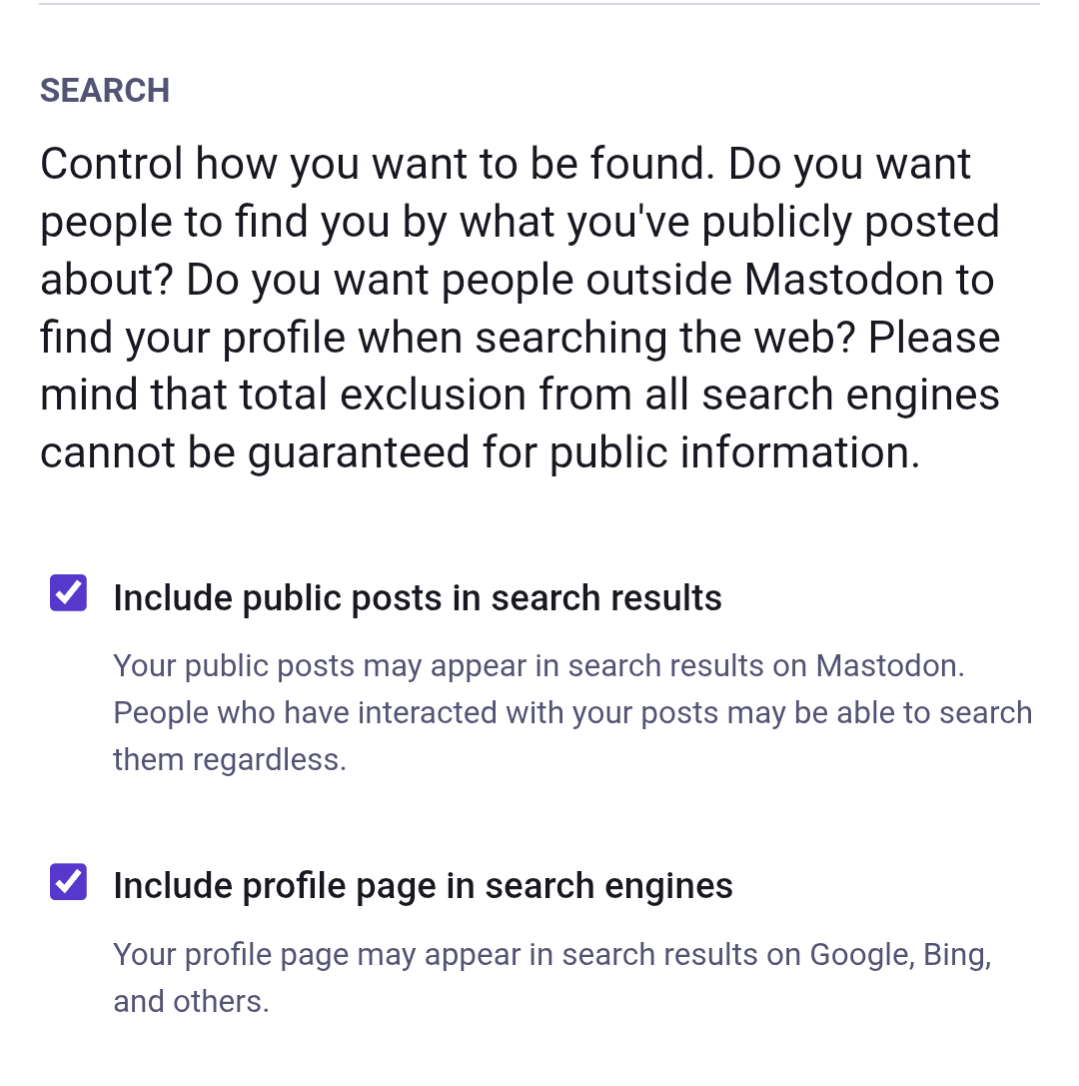Uncheck the Include public posts checkbox
The height and width of the screenshot is (1086, 1079).
point(69,593)
